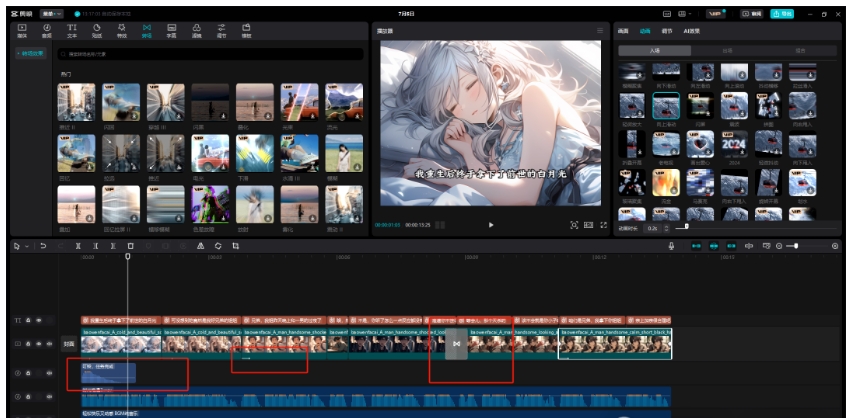Click the keyboard shortcuts icon in title bar

667,14
